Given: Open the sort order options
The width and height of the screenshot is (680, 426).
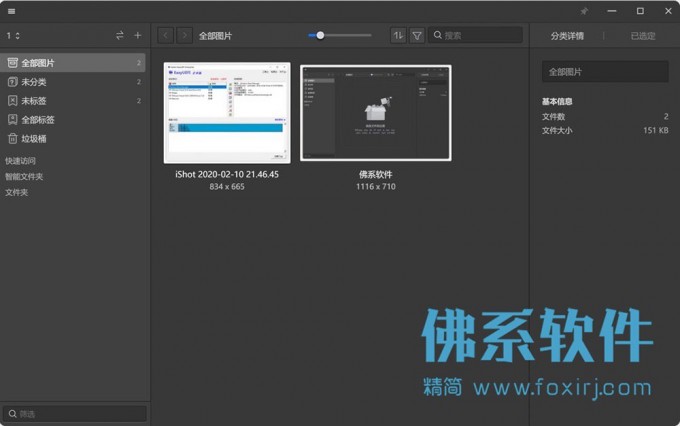Looking at the screenshot, I should point(398,36).
